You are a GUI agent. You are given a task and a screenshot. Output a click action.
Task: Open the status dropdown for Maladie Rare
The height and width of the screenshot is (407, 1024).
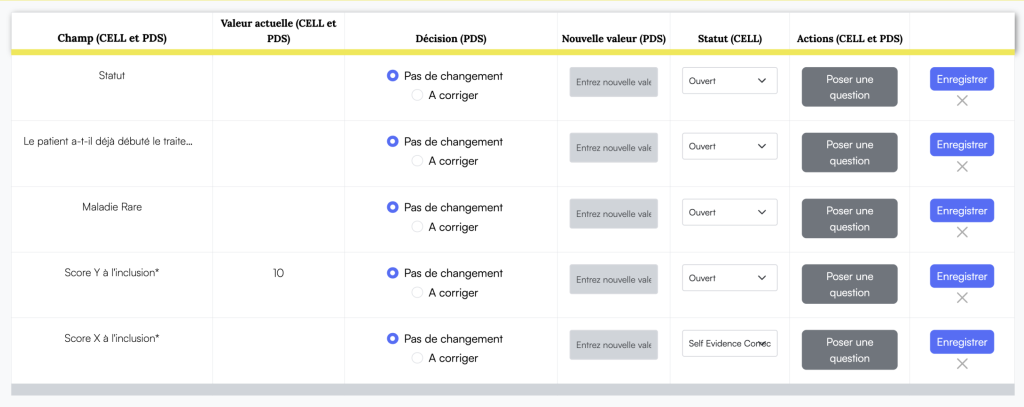[729, 213]
